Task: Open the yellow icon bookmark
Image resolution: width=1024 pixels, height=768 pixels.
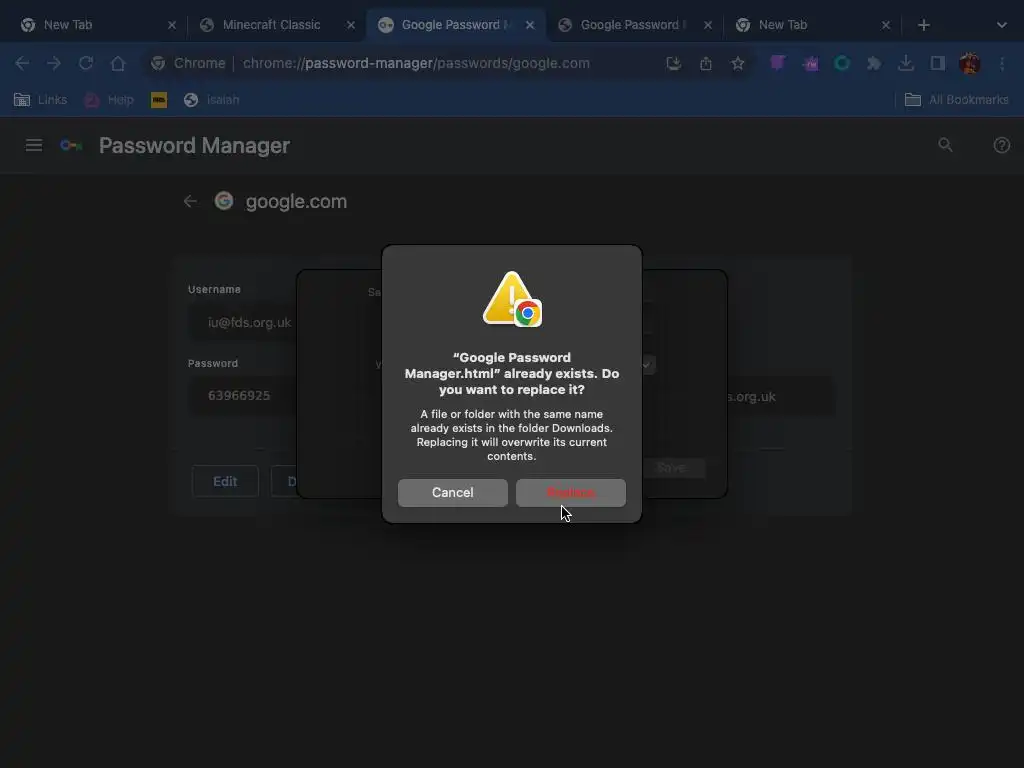Action: (x=159, y=100)
